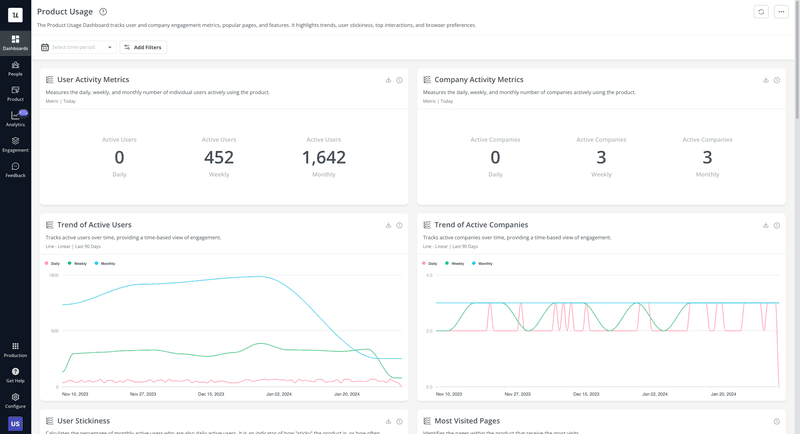This screenshot has width=800, height=434.
Task: Click Daily pink legend swatch in Active Companies
Action: tap(423, 263)
